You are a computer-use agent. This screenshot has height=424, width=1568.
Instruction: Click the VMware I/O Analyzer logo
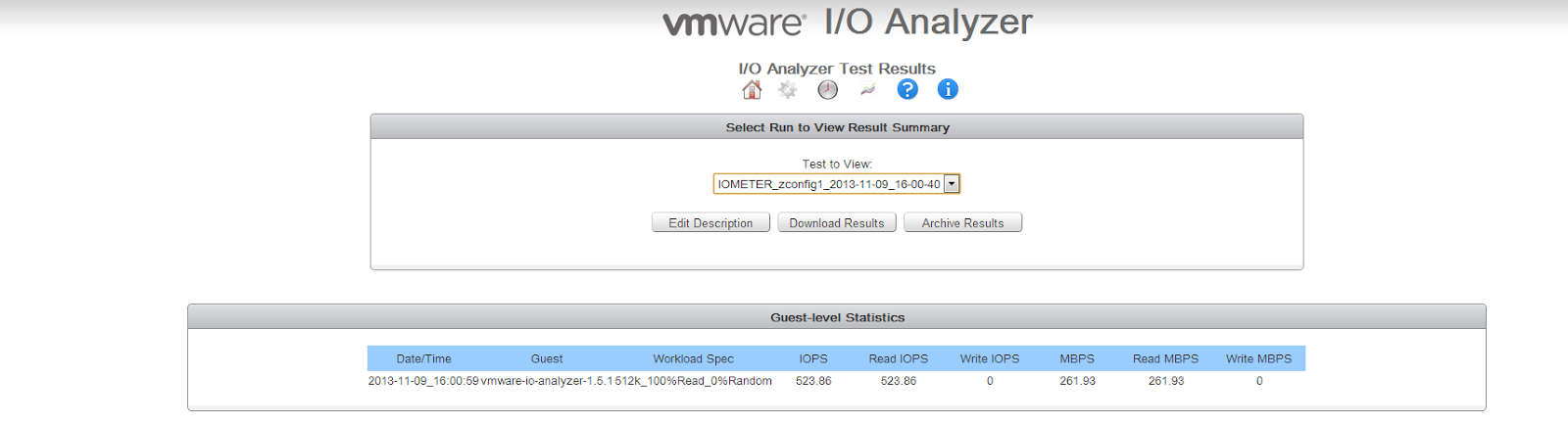point(848,23)
